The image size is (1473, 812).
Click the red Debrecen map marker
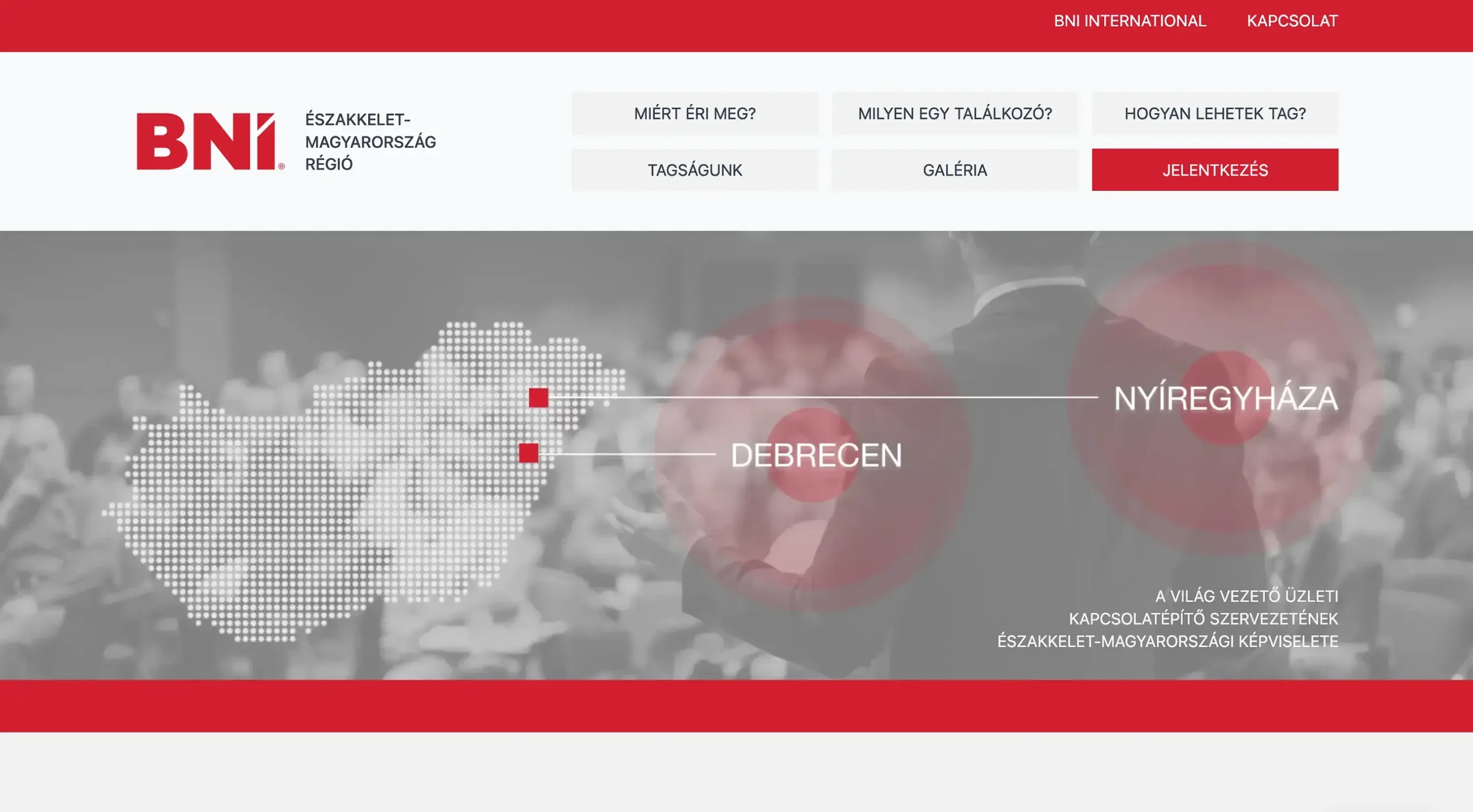[x=528, y=453]
